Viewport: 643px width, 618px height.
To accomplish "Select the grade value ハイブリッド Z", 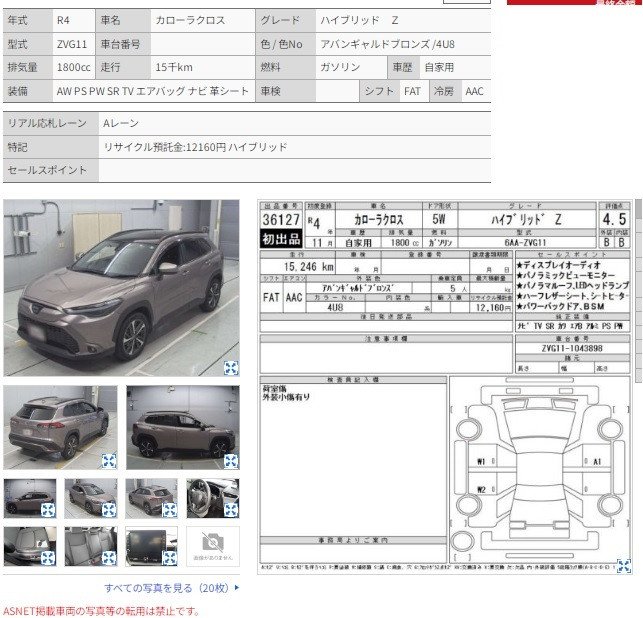I will (x=359, y=20).
